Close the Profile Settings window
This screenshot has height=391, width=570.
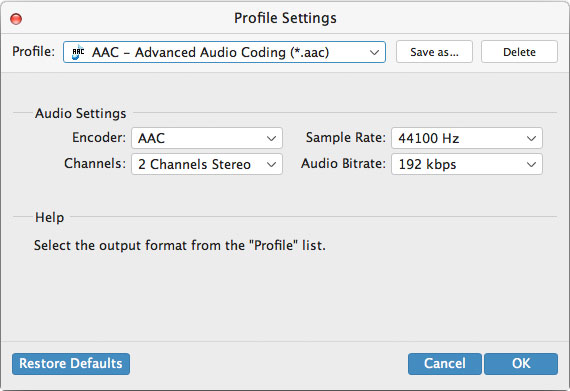point(16,19)
